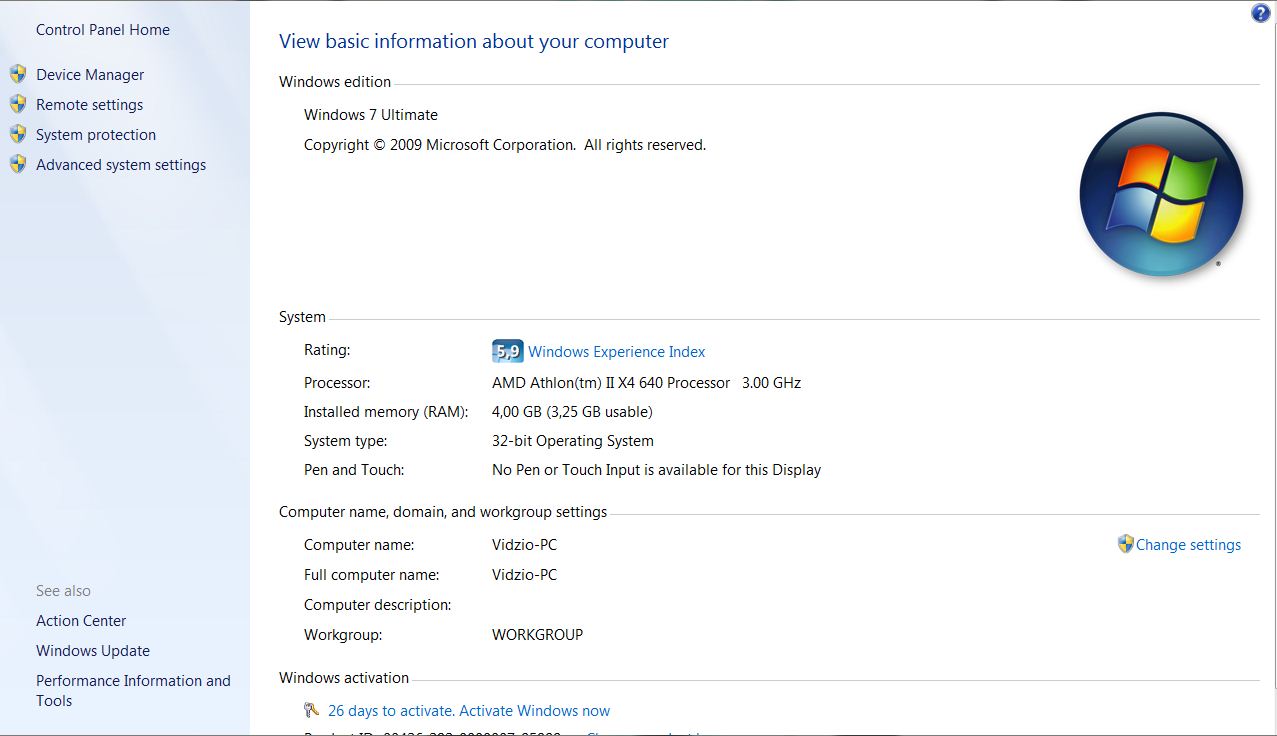The width and height of the screenshot is (1277, 736).
Task: Click 26 days to activate link
Action: [x=469, y=711]
